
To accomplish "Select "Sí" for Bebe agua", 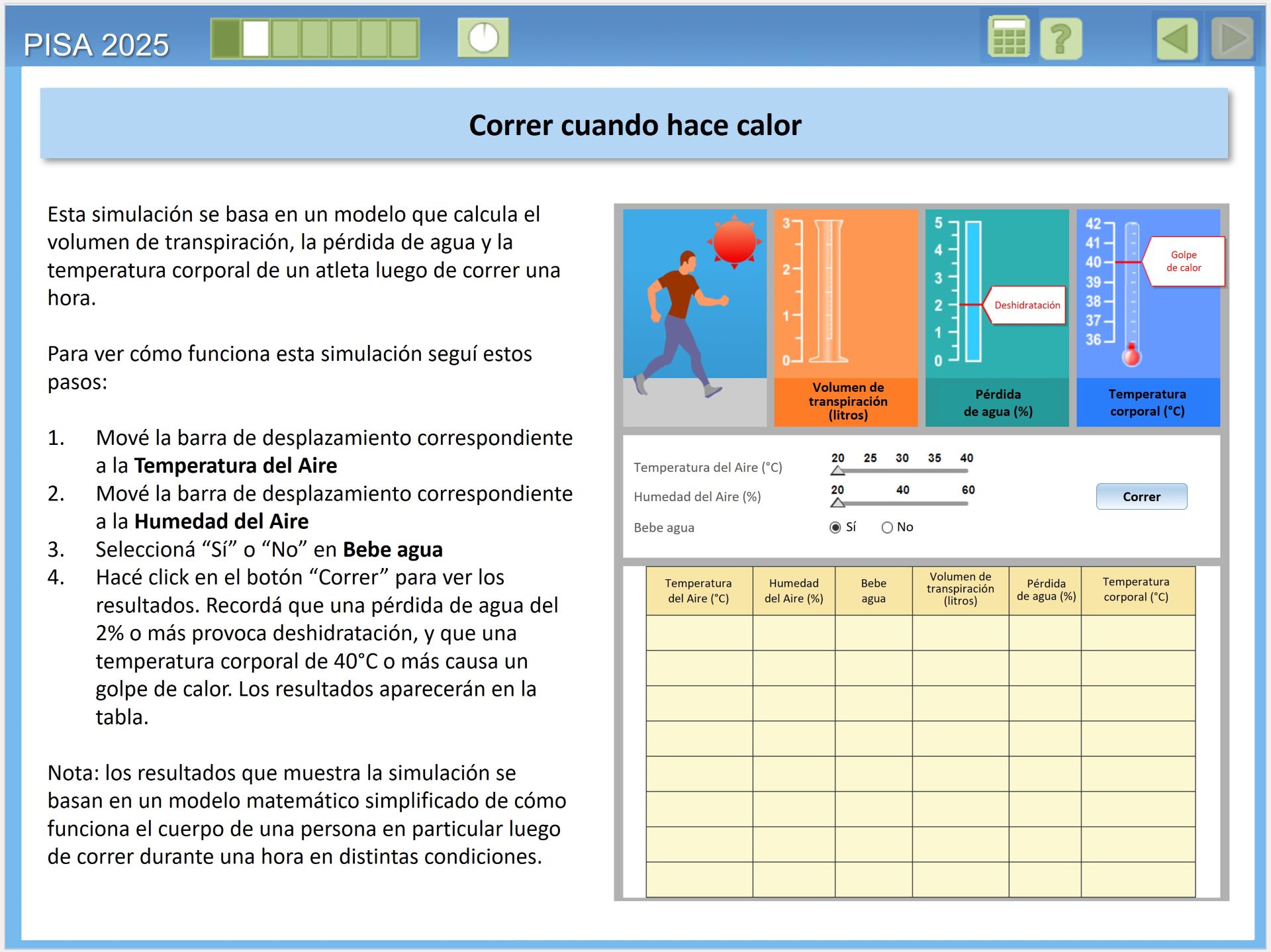I will tap(835, 528).
